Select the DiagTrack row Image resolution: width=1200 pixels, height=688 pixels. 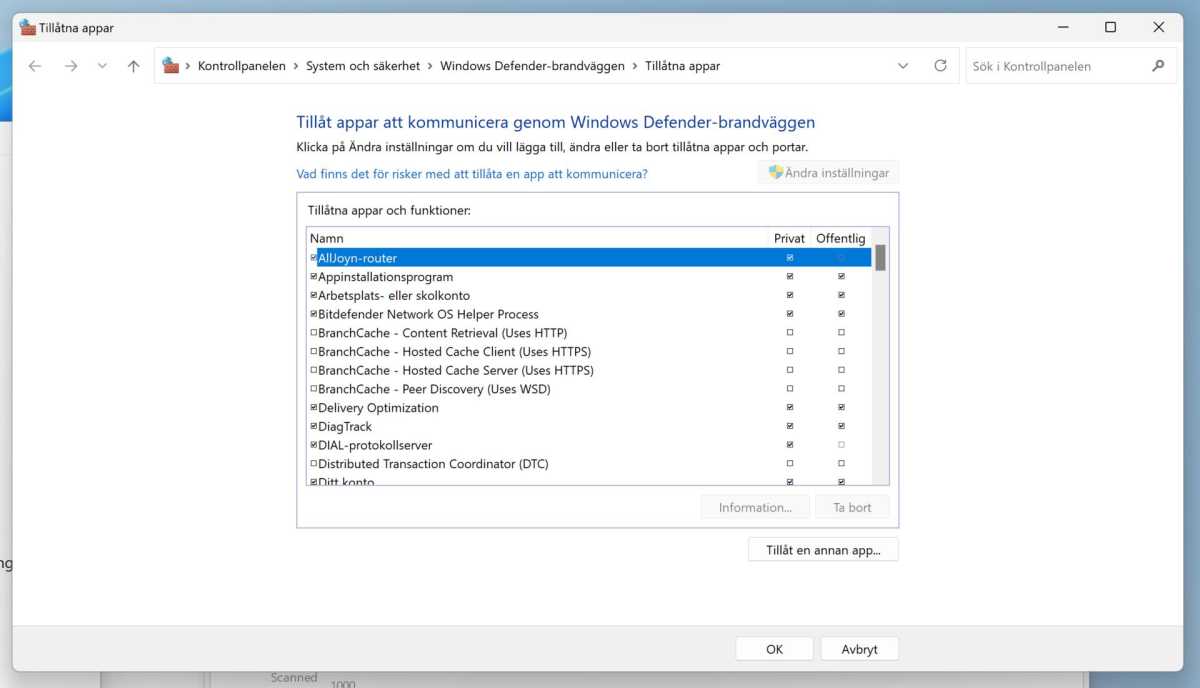click(589, 426)
